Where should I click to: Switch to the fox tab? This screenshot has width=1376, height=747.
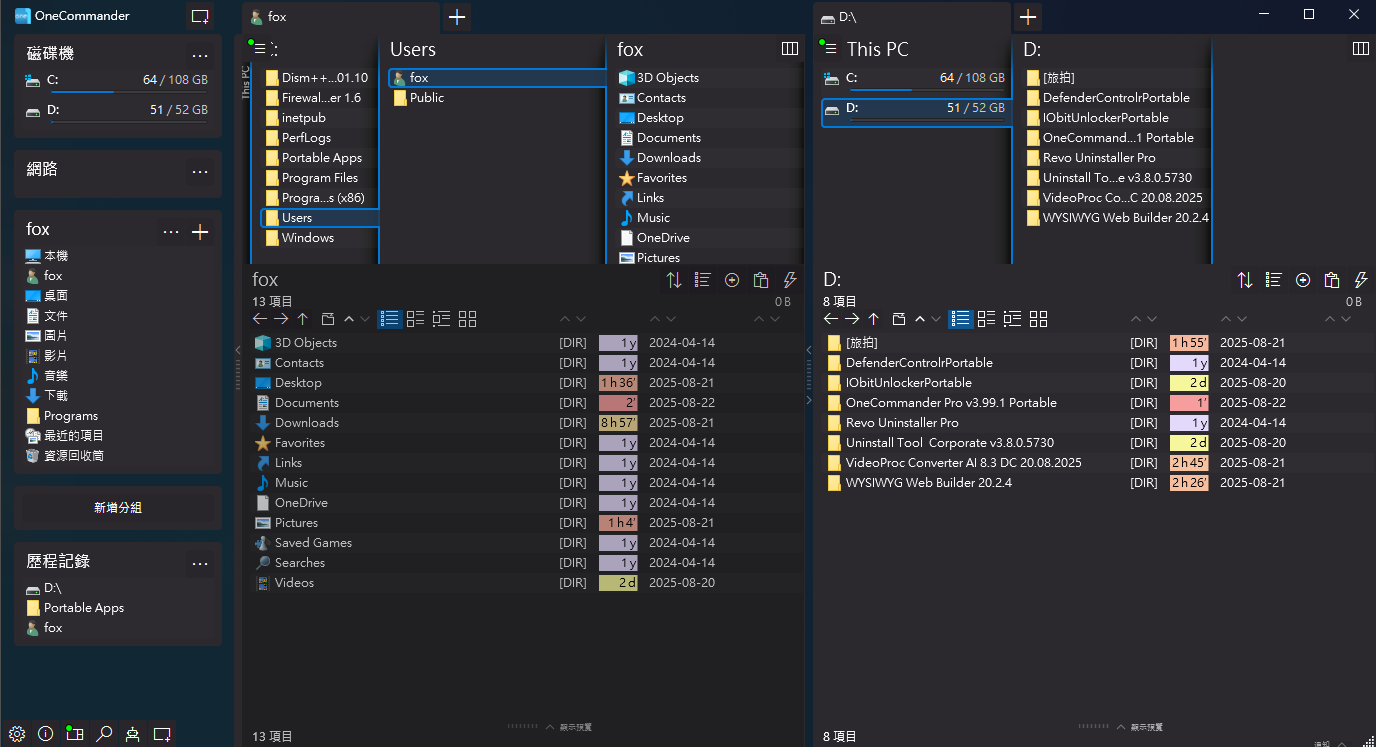[x=340, y=17]
